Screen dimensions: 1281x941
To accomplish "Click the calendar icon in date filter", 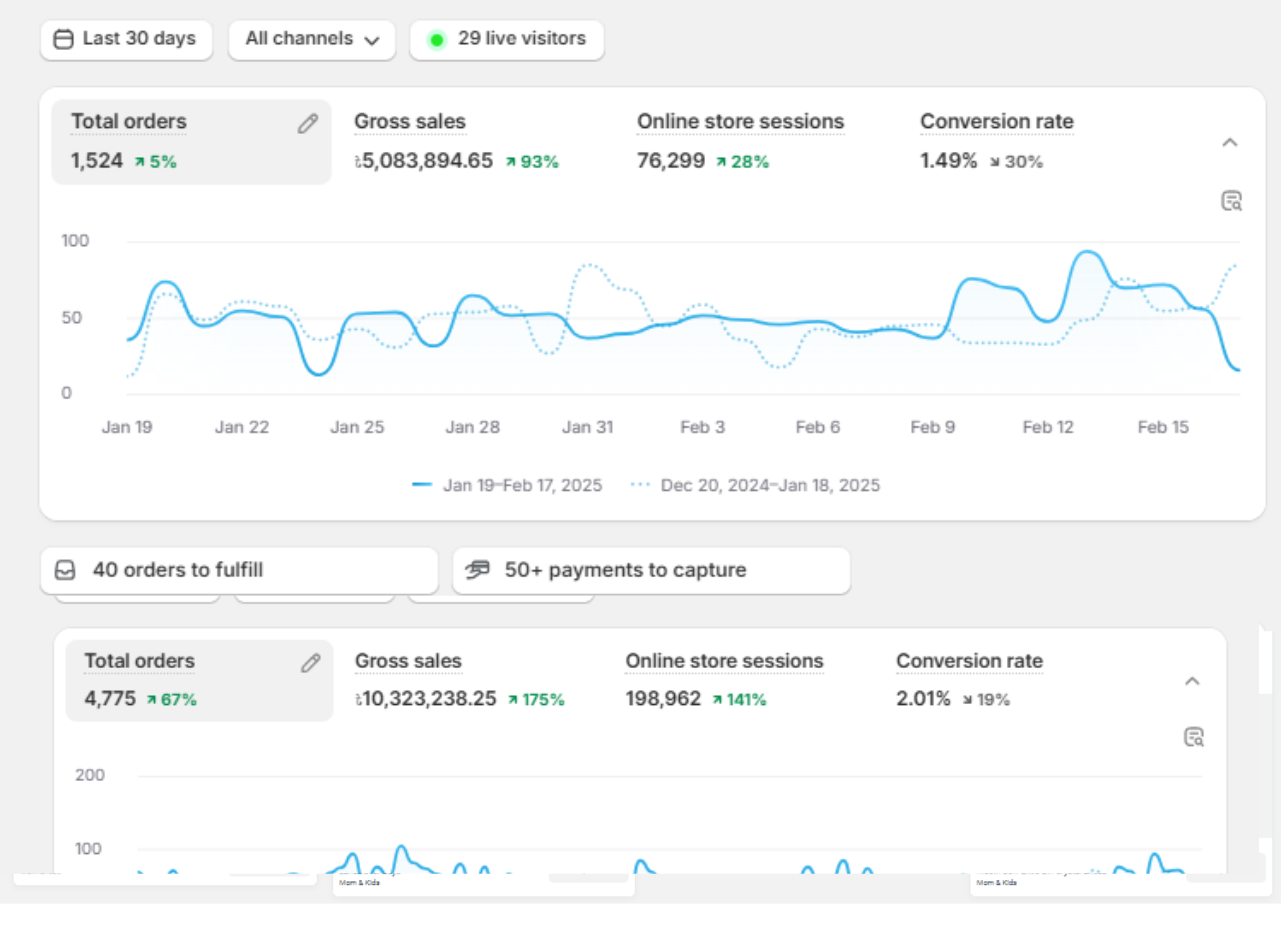I will (63, 40).
